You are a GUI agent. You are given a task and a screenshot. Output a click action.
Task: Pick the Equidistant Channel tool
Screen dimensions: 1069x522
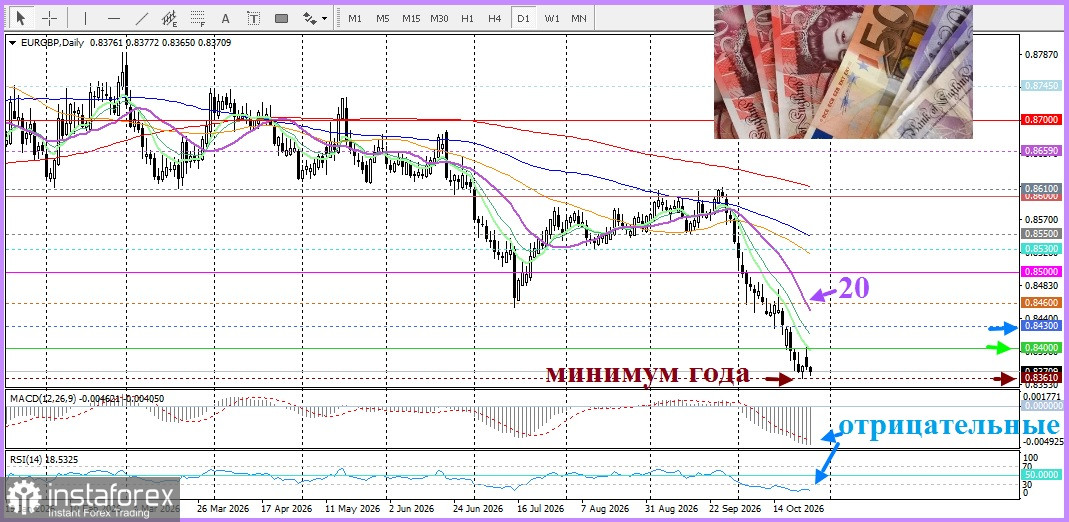pyautogui.click(x=170, y=18)
